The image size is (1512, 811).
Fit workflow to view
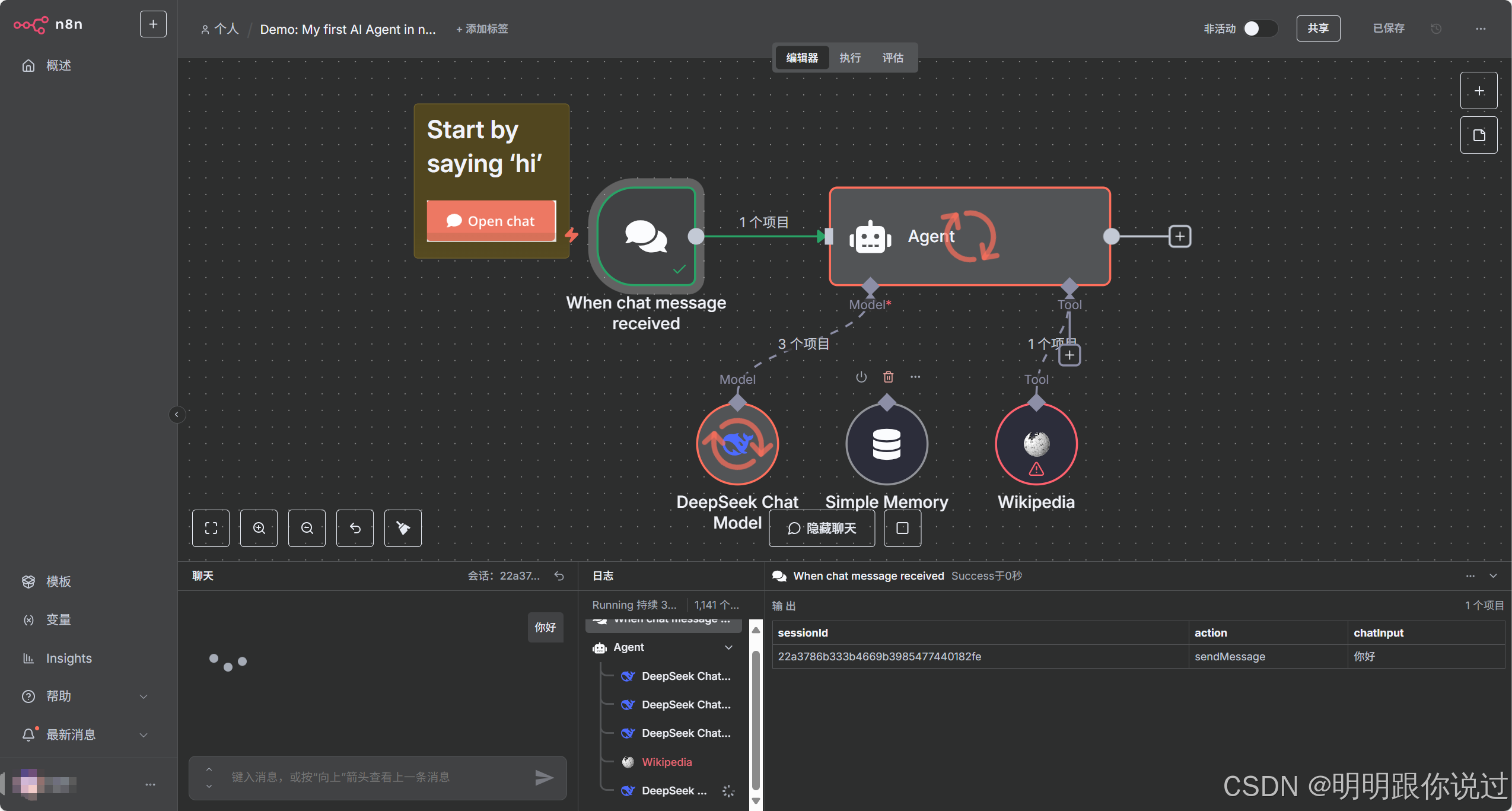[211, 528]
